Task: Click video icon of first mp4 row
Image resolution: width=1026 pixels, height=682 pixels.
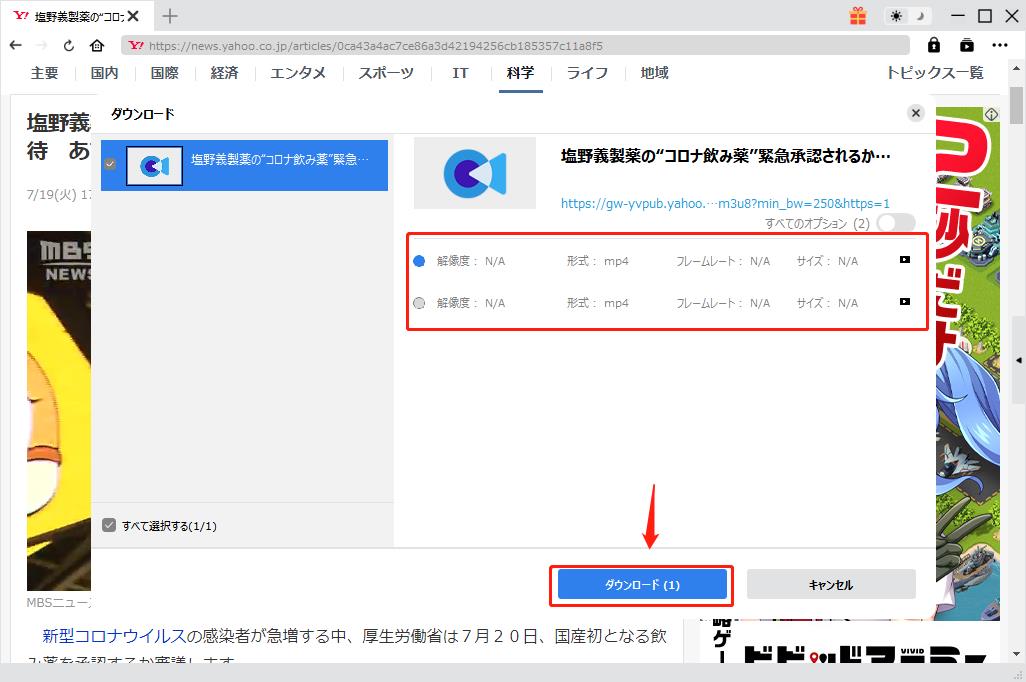Action: (905, 260)
